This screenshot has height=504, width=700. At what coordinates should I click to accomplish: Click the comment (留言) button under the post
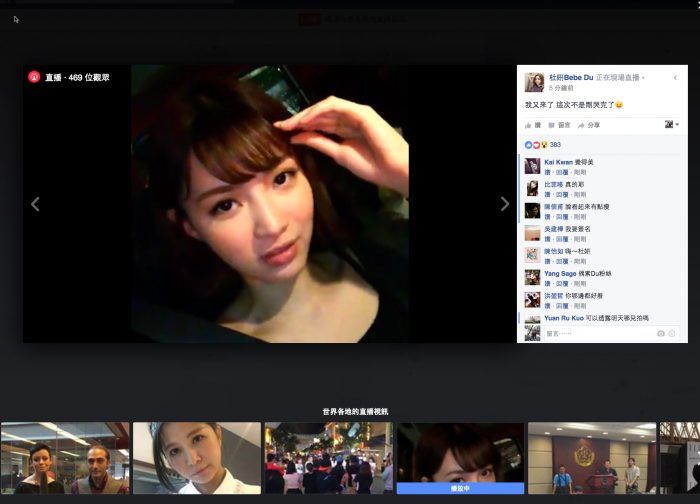(559, 125)
